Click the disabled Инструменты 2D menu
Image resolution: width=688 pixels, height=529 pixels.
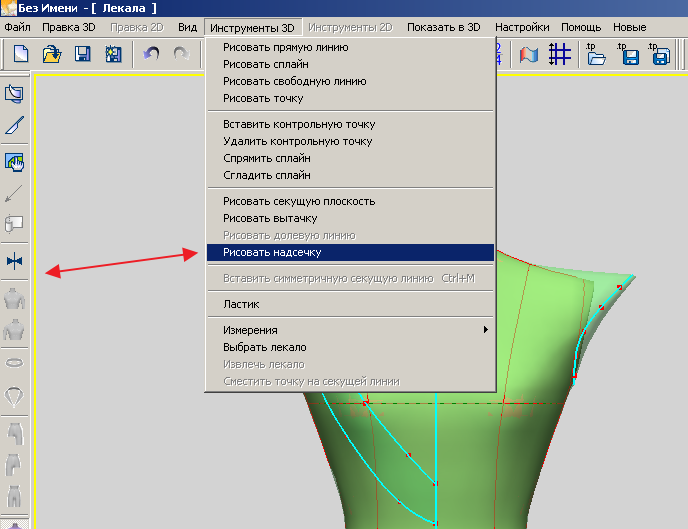pos(350,27)
